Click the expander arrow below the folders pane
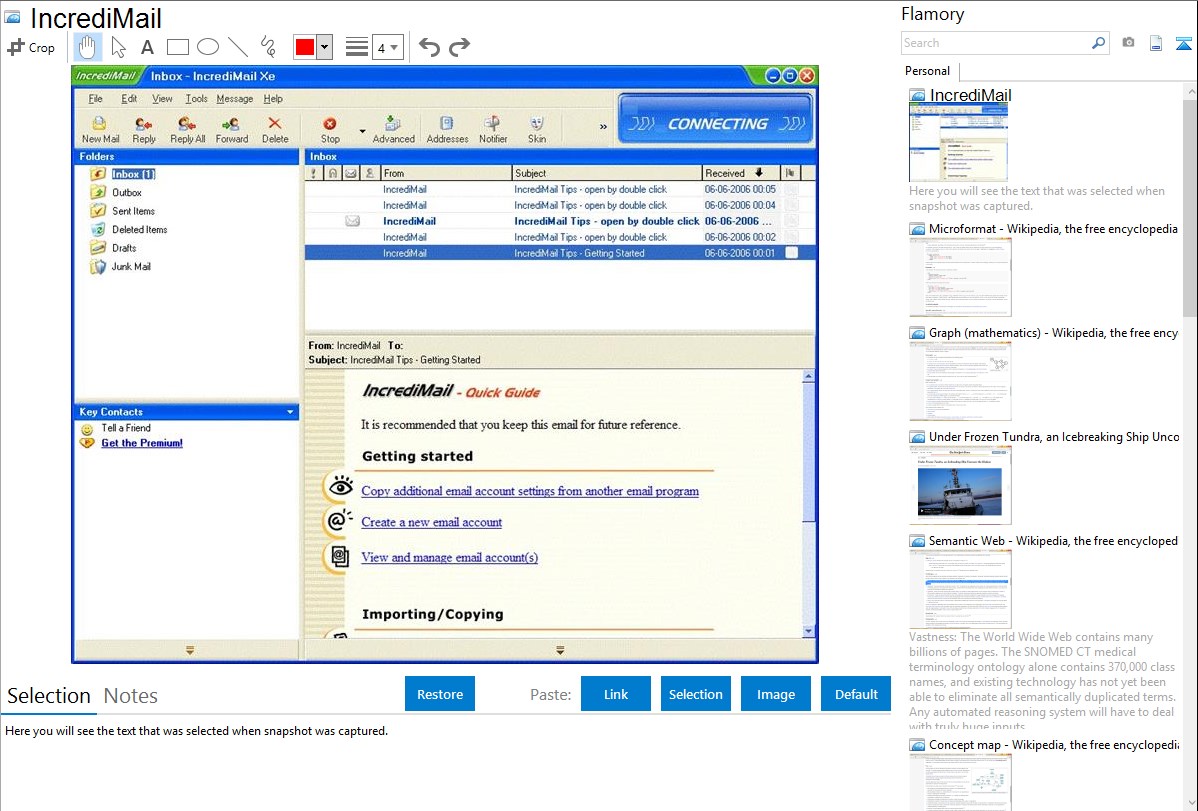The image size is (1198, 811). coord(189,650)
